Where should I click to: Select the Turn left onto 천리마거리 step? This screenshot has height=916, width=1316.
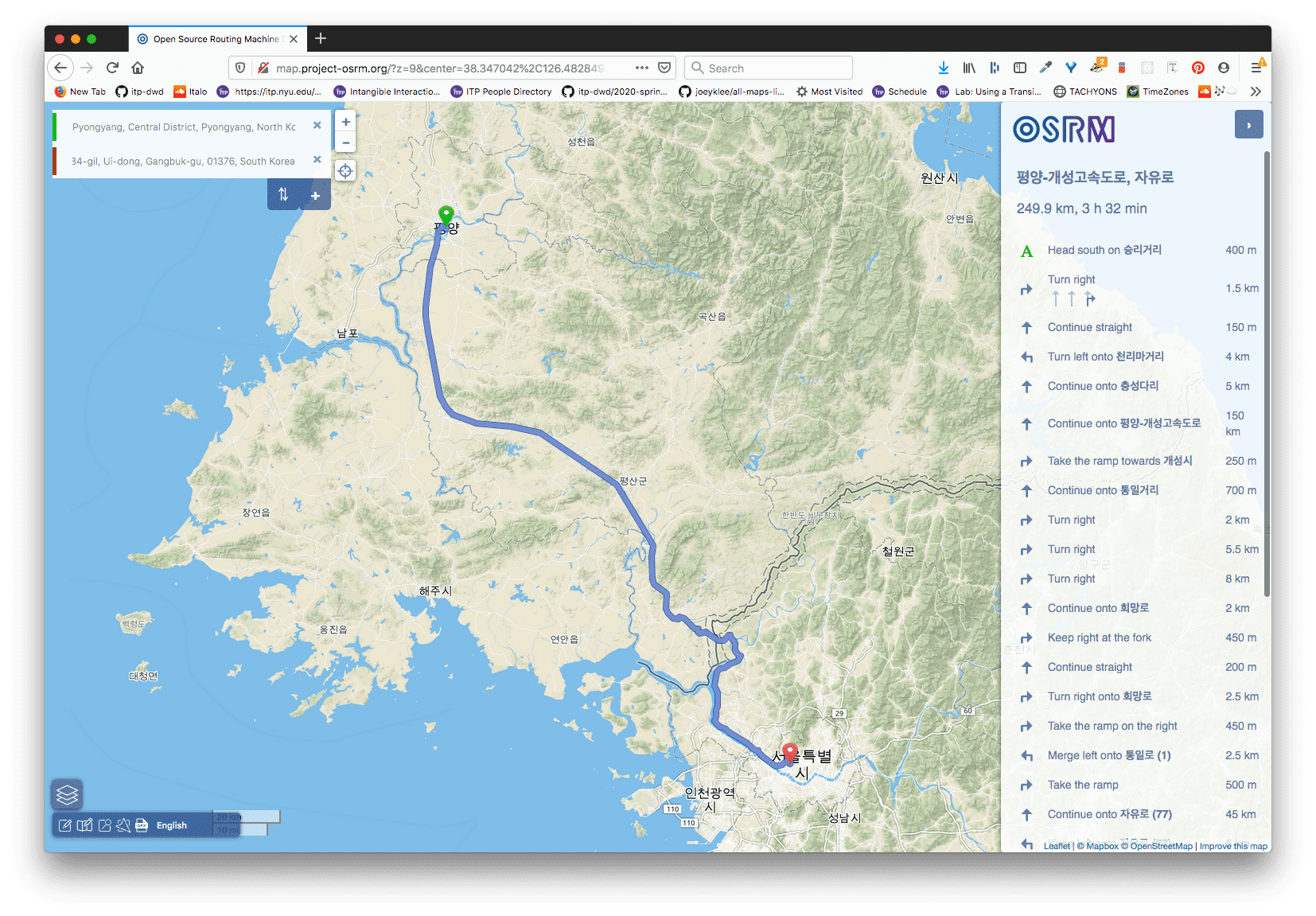(1105, 357)
